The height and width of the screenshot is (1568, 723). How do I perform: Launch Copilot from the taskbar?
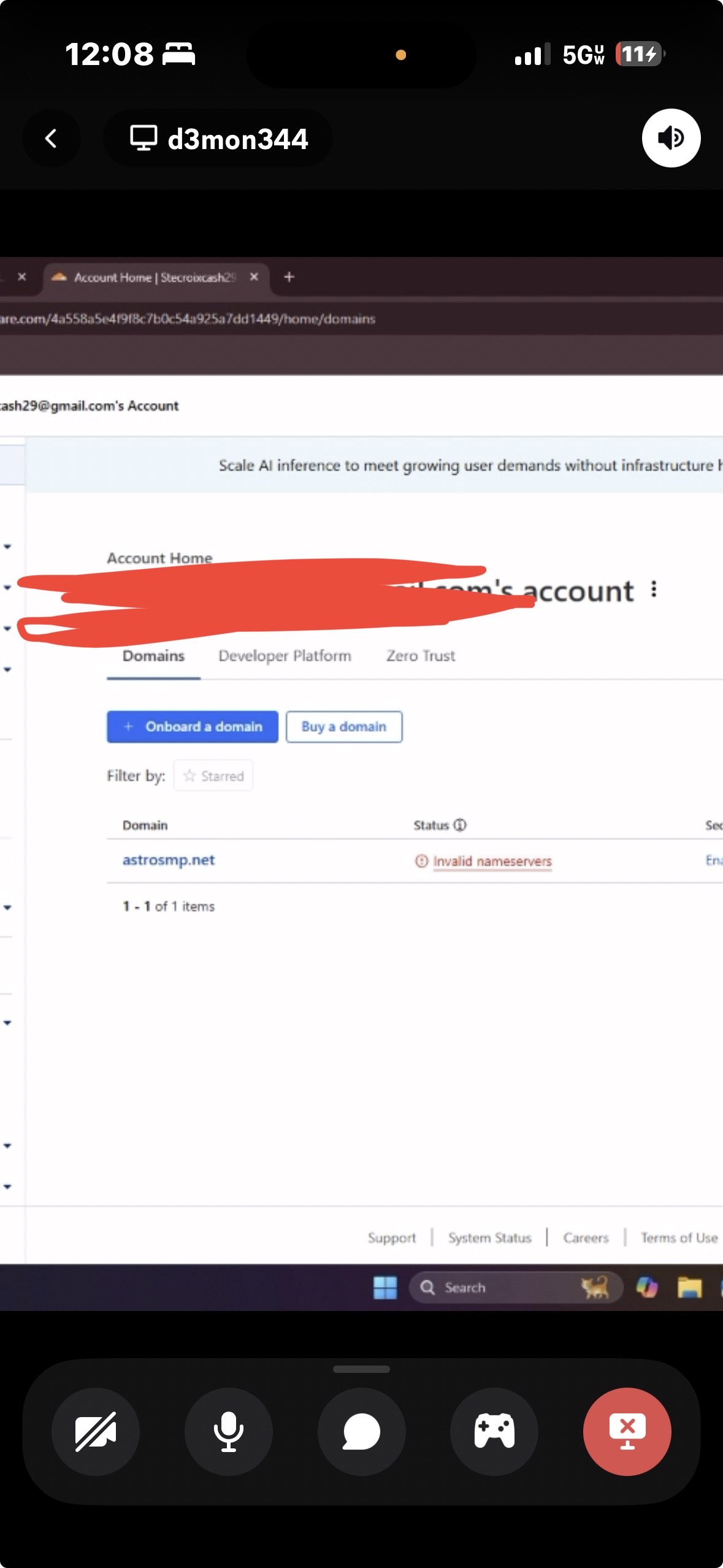[x=646, y=1287]
